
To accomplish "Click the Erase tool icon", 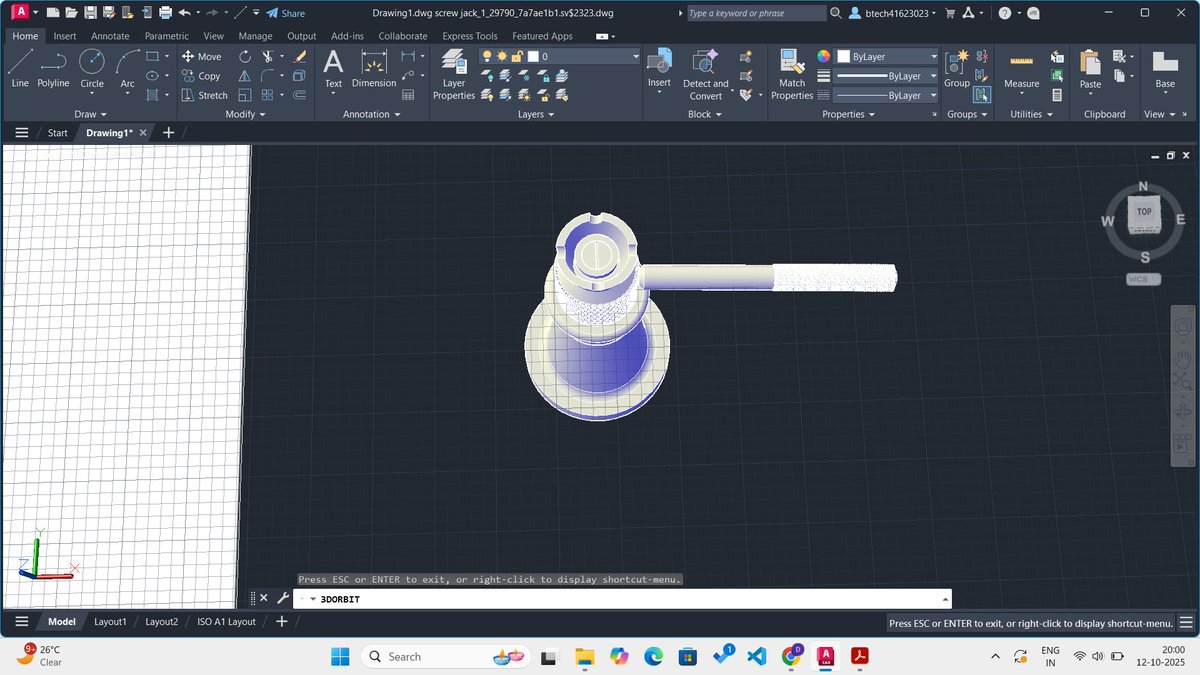I will pos(300,57).
